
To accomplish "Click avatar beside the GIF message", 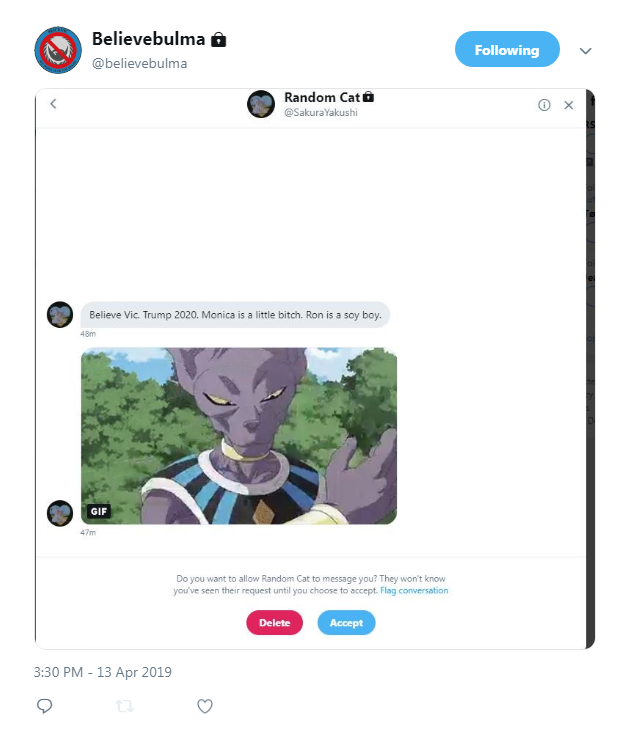I will tap(60, 513).
